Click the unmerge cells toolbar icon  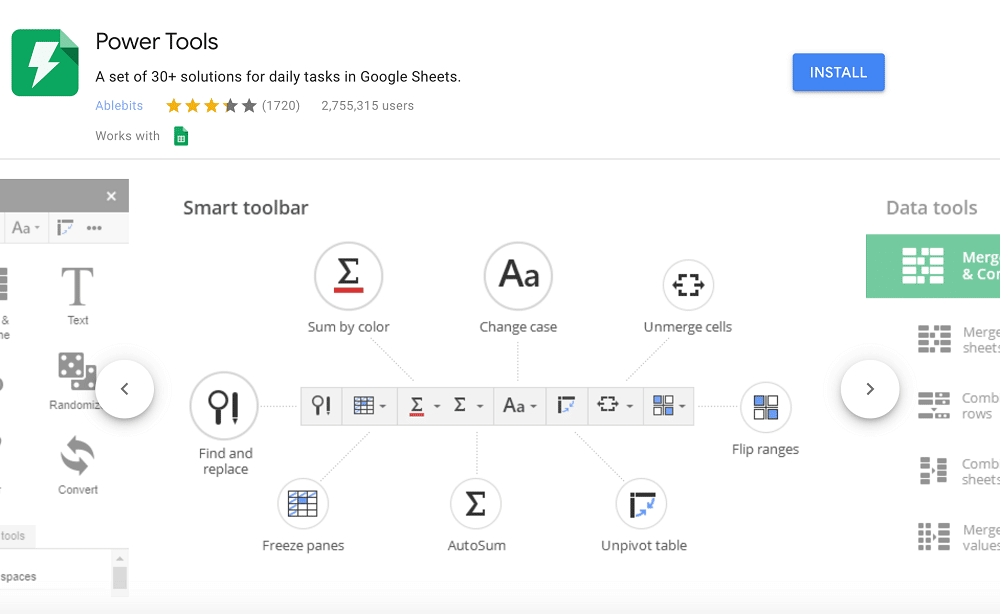pos(608,405)
